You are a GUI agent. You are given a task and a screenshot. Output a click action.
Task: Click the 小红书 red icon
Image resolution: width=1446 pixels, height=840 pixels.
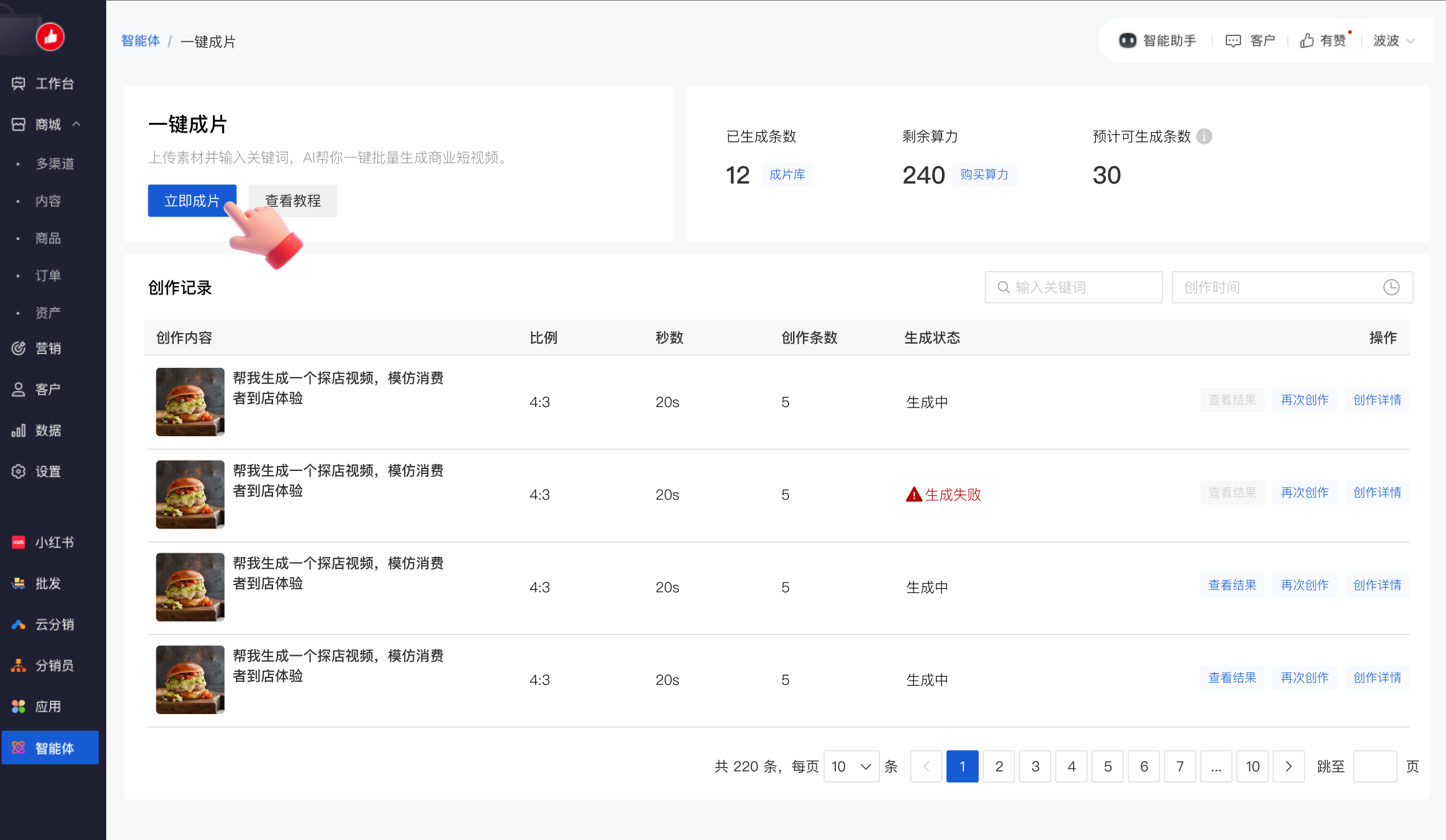click(x=19, y=542)
